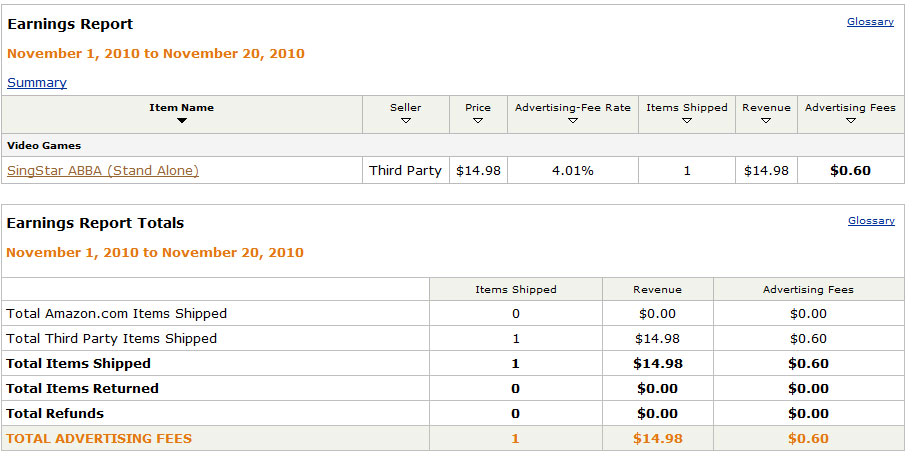Sort by Price arrow icon
912x460 pixels.
pos(478,121)
